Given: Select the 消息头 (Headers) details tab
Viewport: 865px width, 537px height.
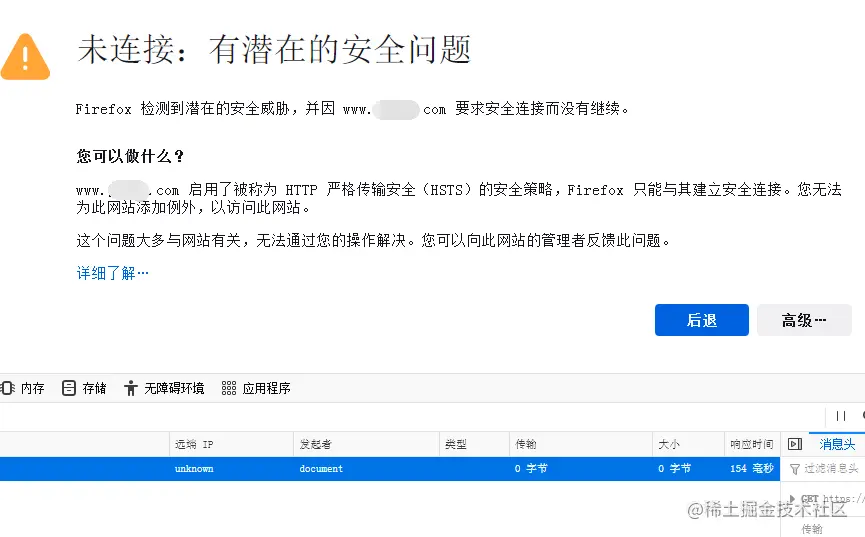Looking at the screenshot, I should coord(837,444).
